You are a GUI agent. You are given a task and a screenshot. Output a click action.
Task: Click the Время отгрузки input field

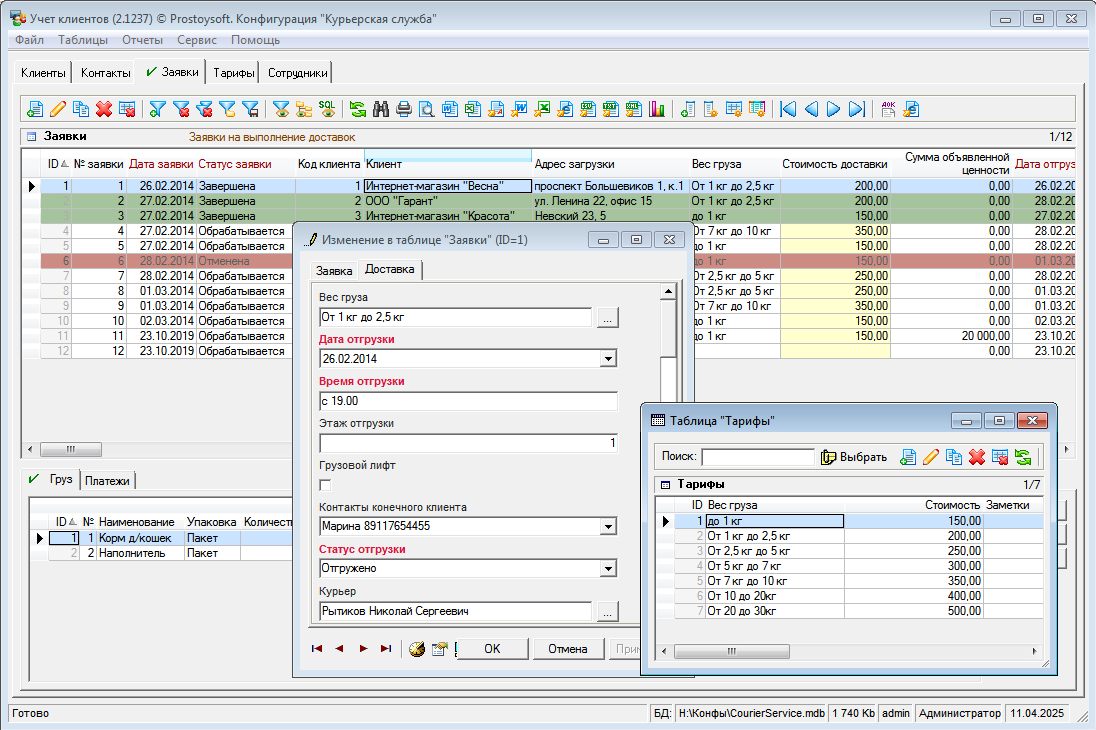click(x=468, y=401)
